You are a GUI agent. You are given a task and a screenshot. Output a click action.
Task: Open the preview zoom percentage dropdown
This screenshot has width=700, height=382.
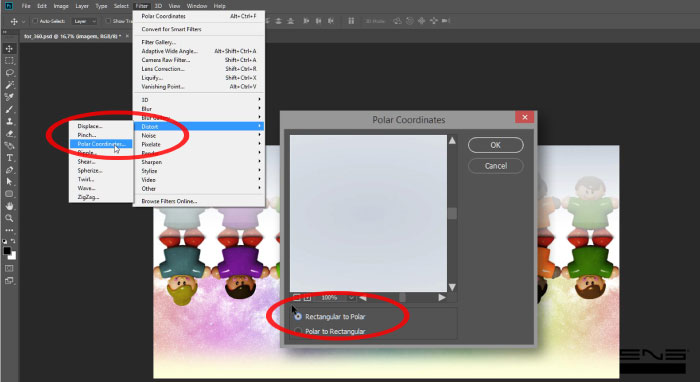click(351, 298)
